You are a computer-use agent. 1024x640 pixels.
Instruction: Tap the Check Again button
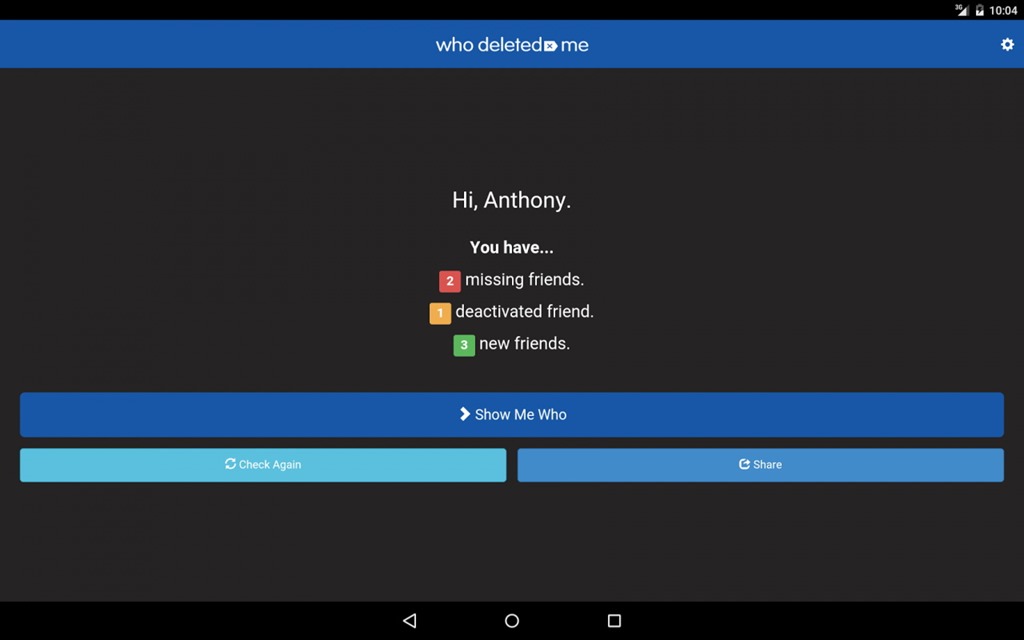pyautogui.click(x=263, y=465)
